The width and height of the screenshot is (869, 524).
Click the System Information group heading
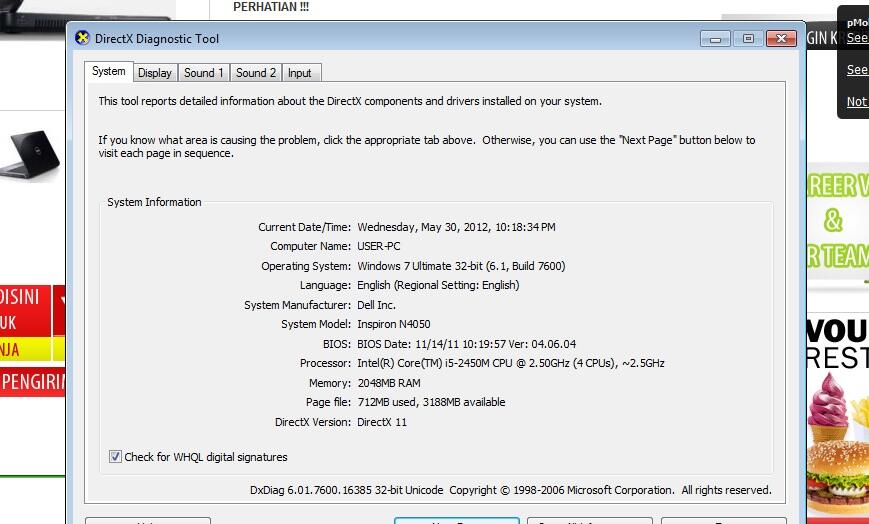click(154, 202)
